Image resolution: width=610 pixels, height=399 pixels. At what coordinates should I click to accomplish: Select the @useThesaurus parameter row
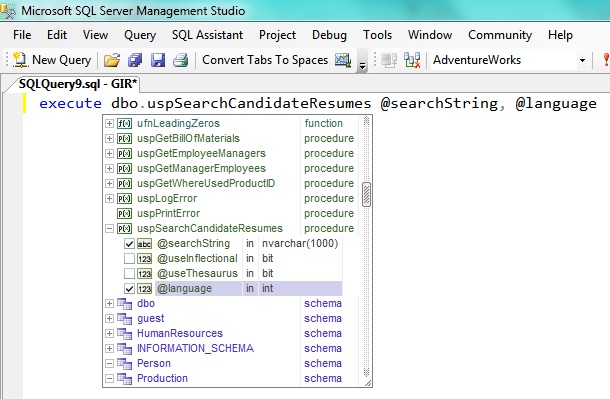click(197, 273)
